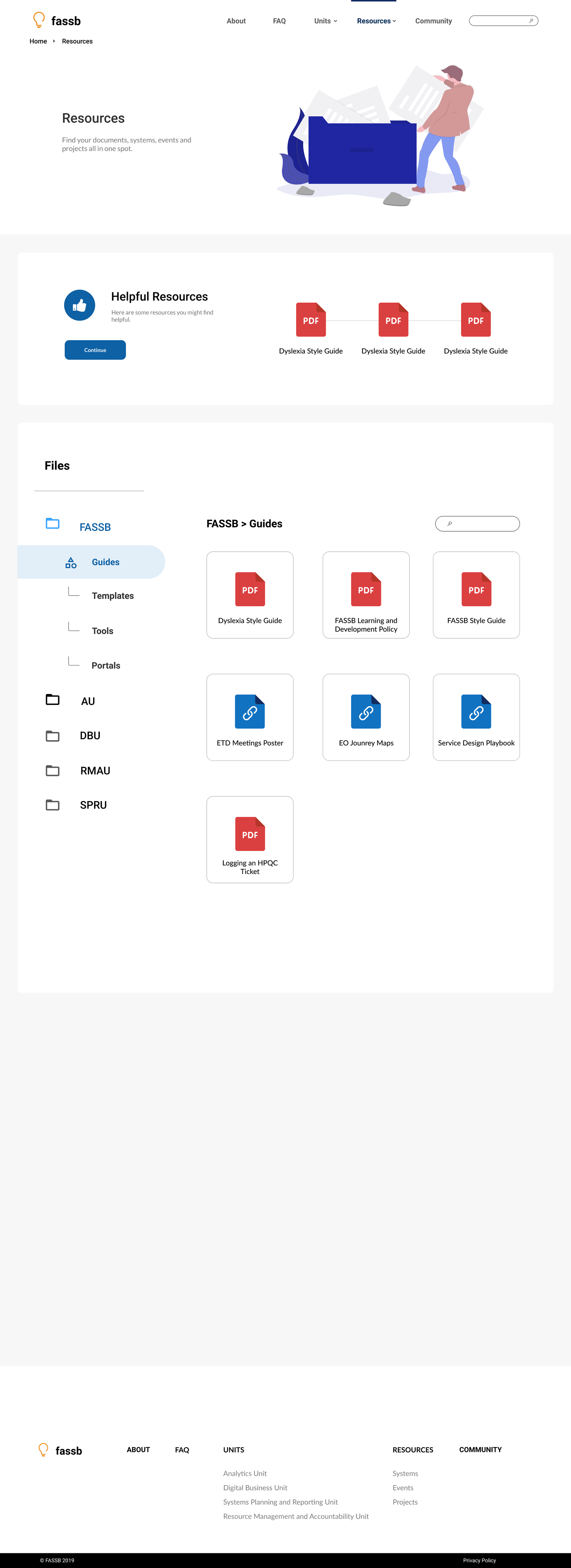Select Tools in FASSB folder
This screenshot has height=1568, width=571.
coord(102,631)
